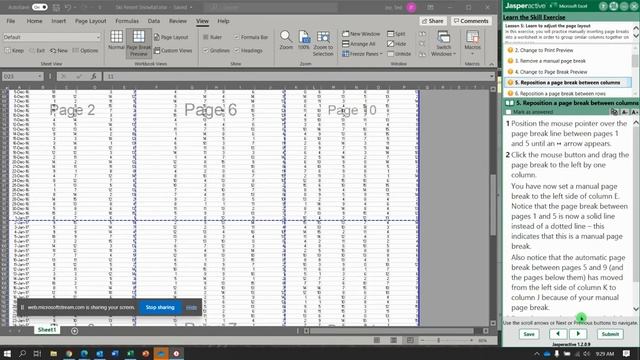Click the copy icon beside Mark as answered
The image size is (640, 360).
point(614,112)
